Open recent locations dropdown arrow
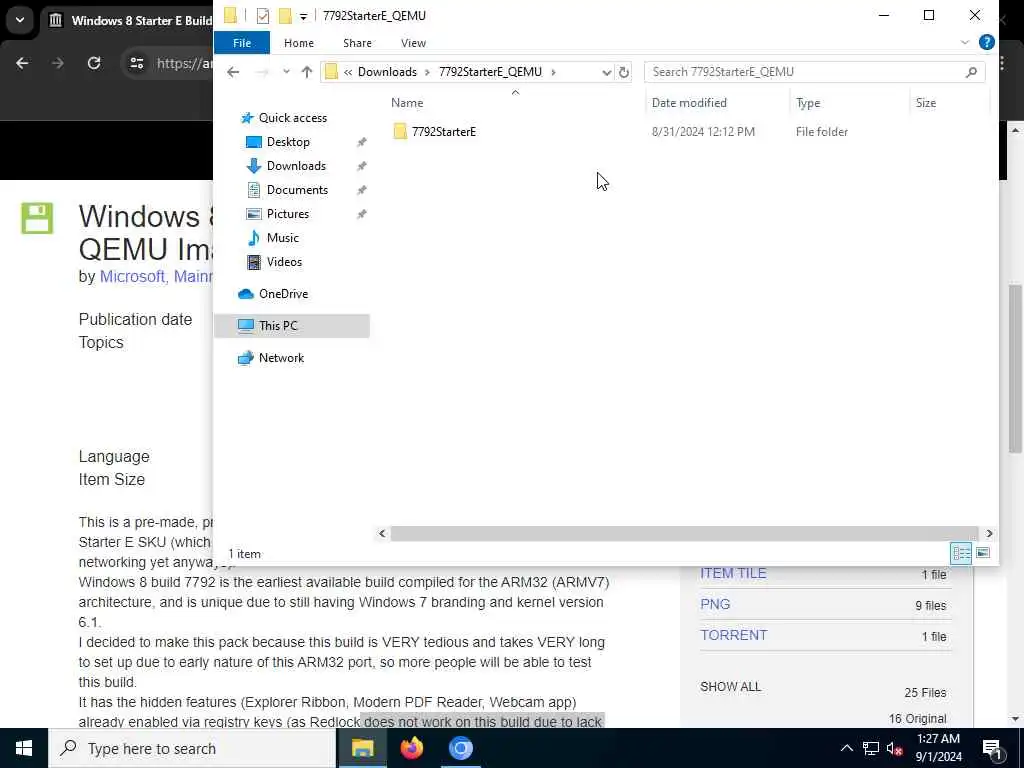1024x768 pixels. (x=286, y=72)
